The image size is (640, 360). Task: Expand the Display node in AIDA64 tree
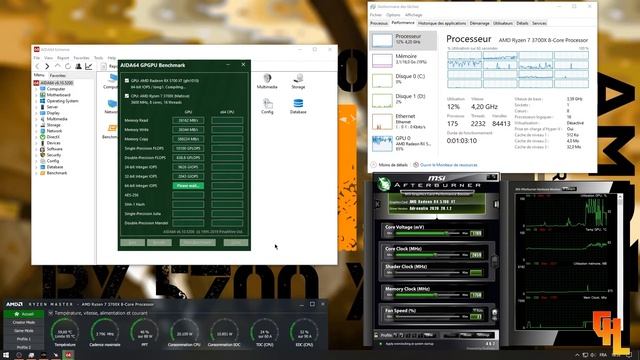tap(36, 113)
